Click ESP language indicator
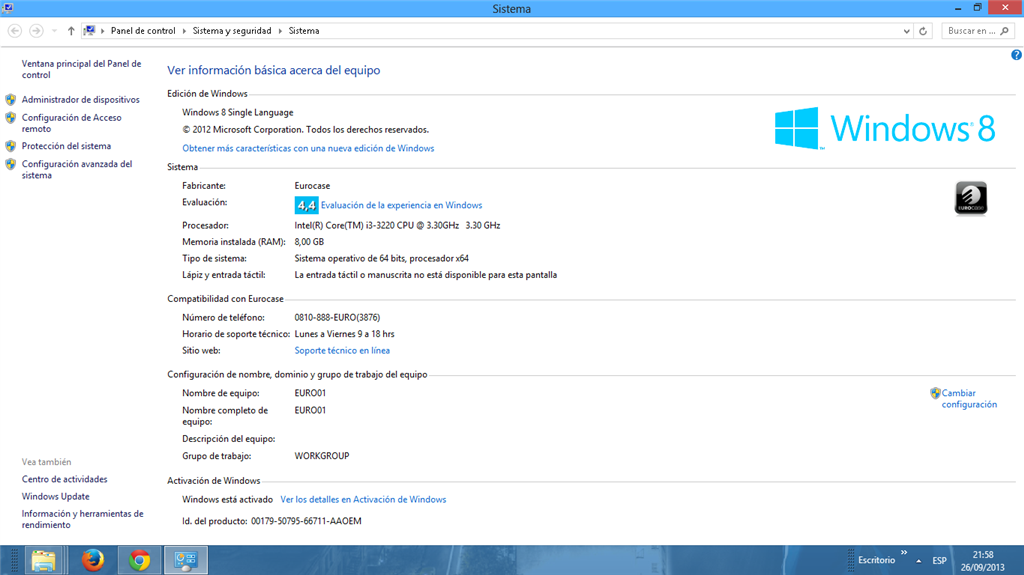This screenshot has width=1024, height=575. [939, 561]
